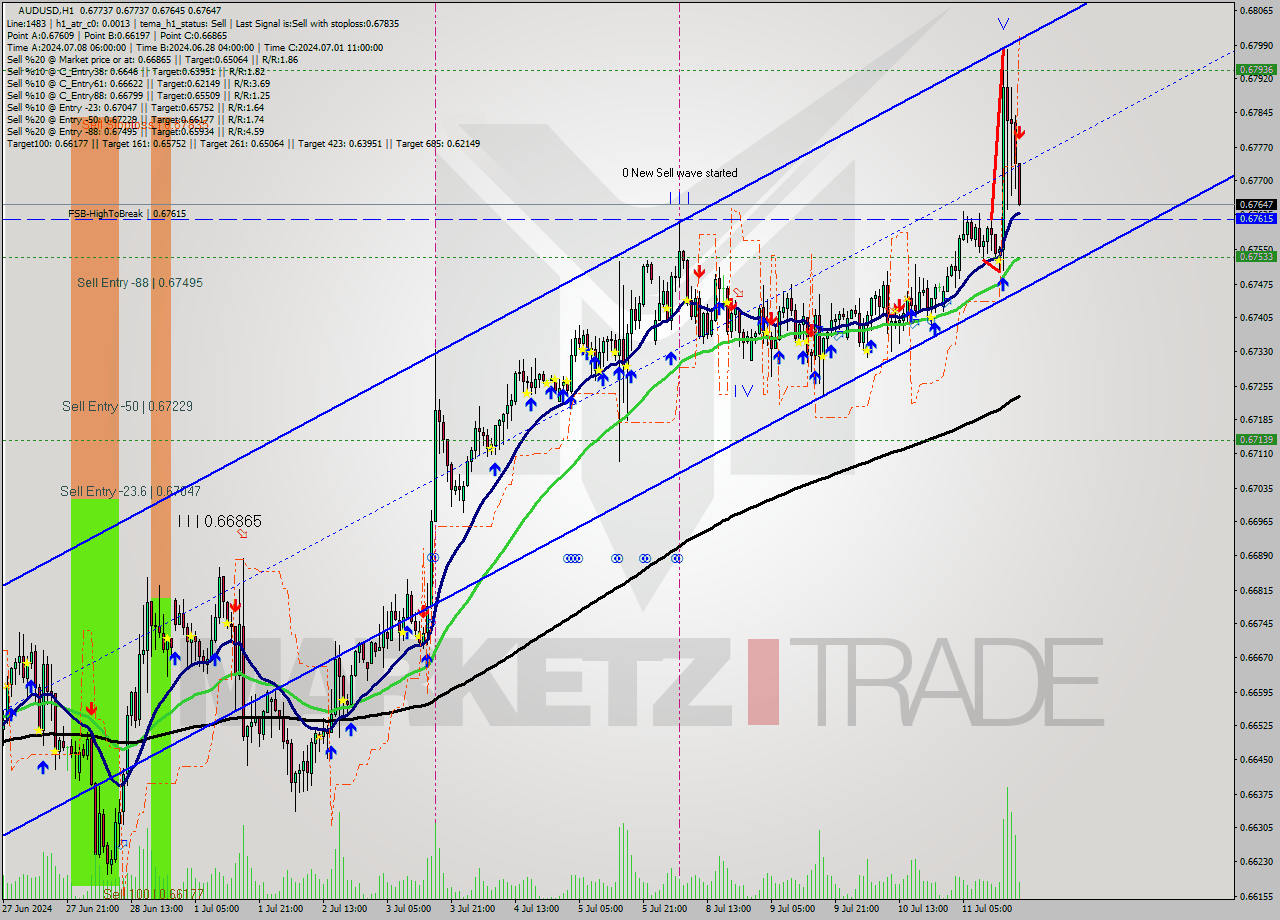Click the 0.66745 price axis value
This screenshot has height=920, width=1280.
1256,624
